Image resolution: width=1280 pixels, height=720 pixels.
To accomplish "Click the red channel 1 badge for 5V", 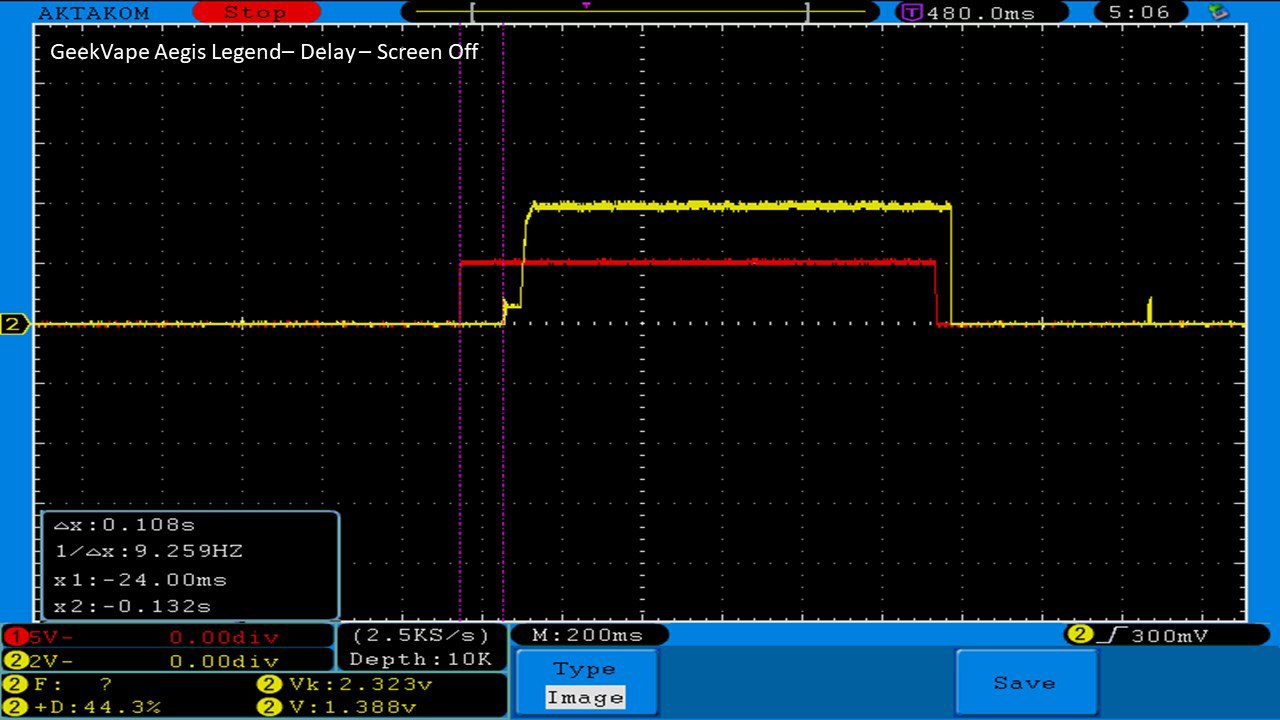I will click(13, 637).
